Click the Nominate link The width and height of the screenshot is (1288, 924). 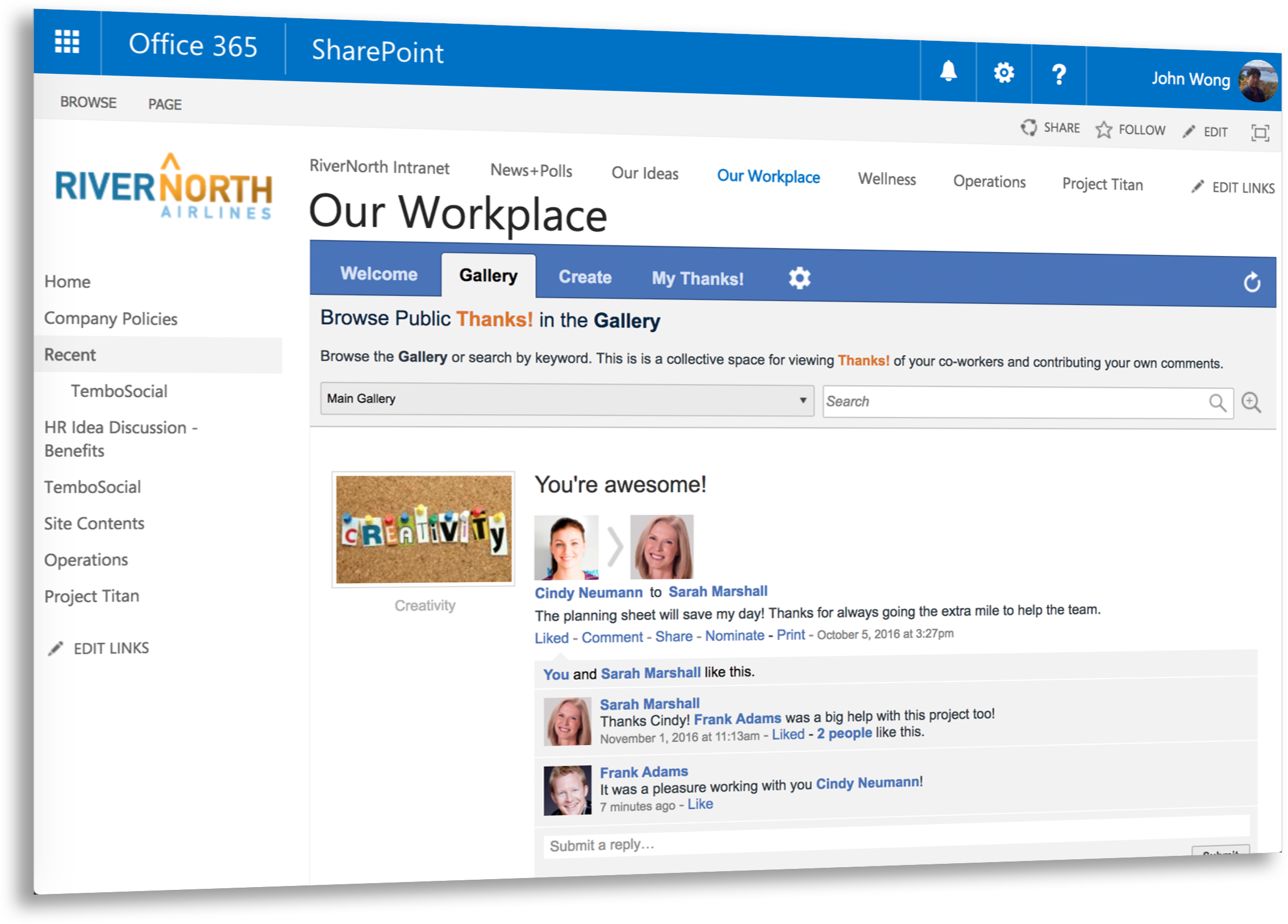coord(734,635)
